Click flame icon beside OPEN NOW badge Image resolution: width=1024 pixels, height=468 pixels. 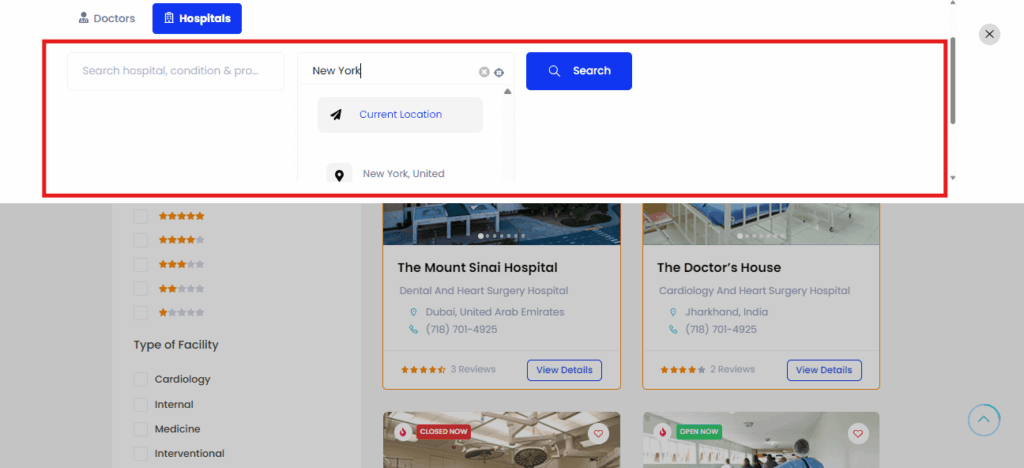point(664,432)
